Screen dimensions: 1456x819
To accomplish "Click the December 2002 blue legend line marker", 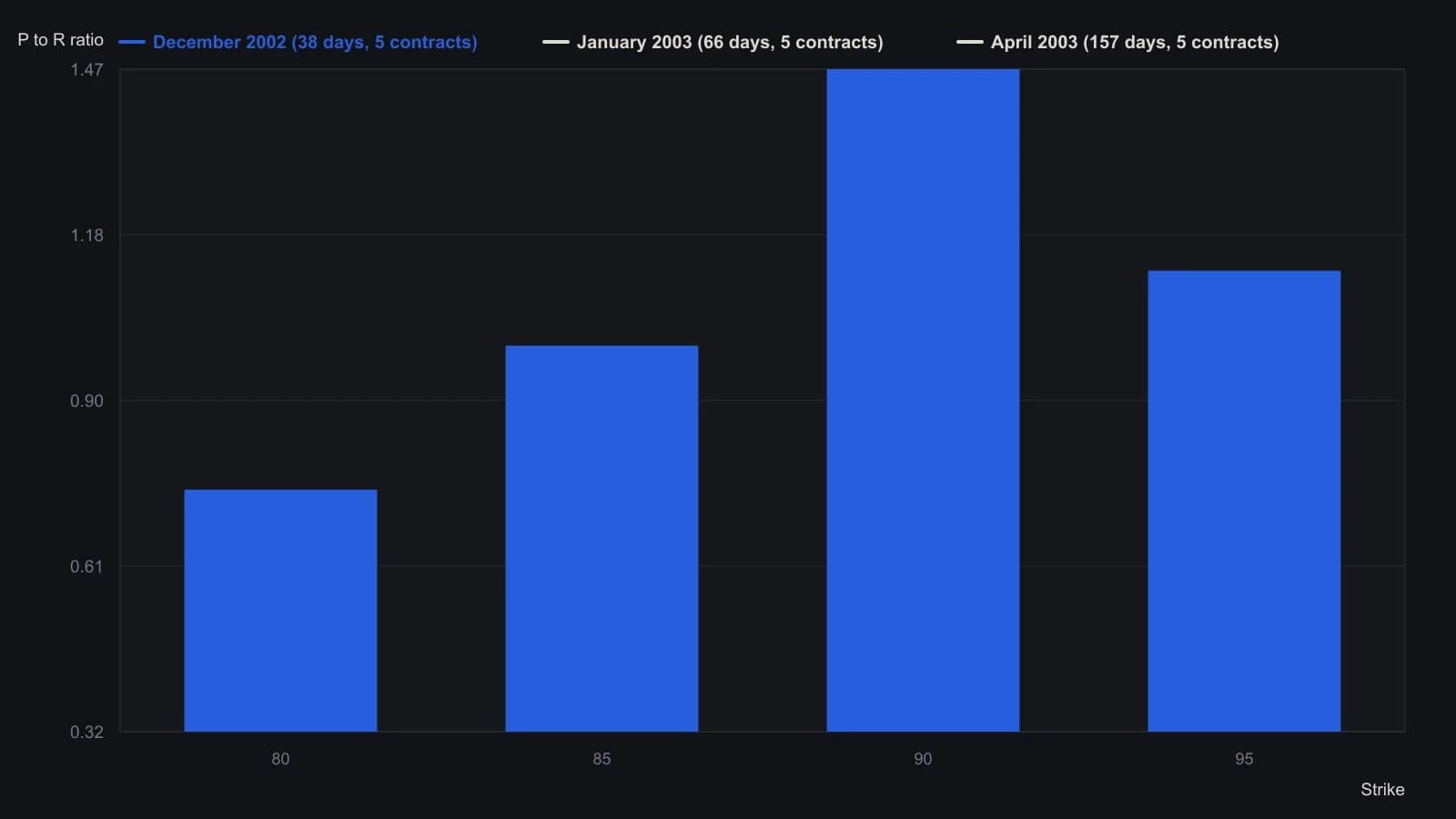I will 132,42.
